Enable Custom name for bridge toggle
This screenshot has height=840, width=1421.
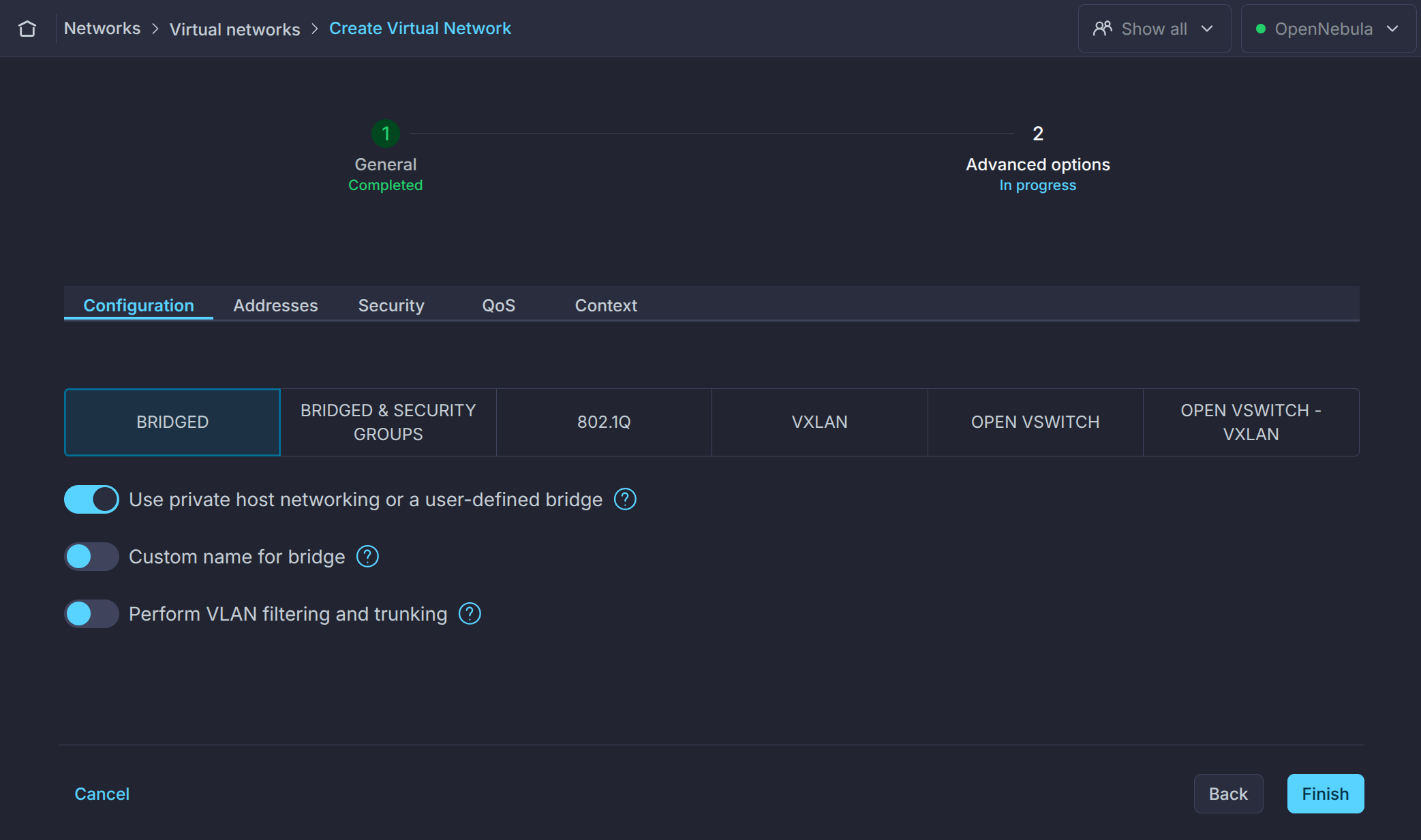tap(91, 557)
